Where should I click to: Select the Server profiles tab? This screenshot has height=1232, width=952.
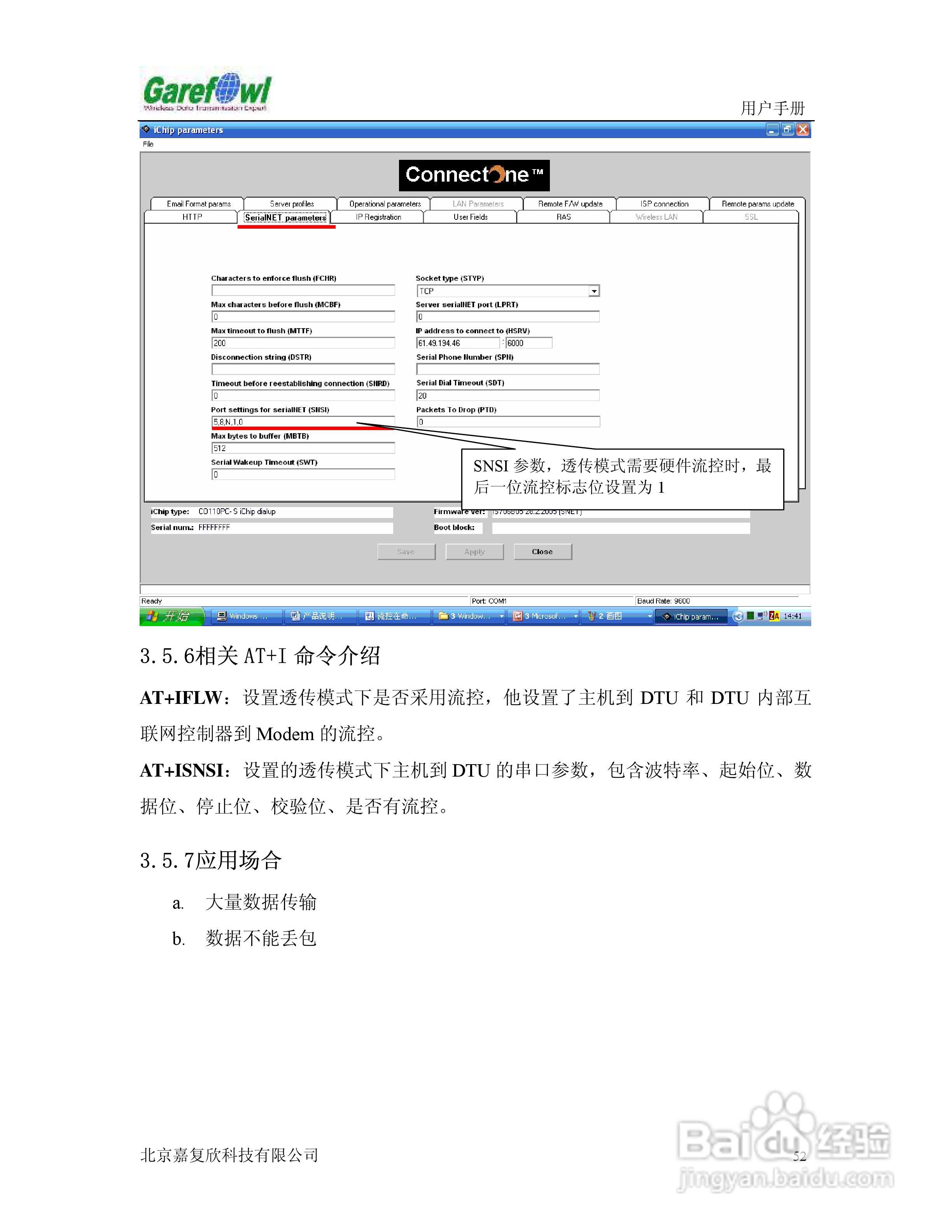coord(292,204)
